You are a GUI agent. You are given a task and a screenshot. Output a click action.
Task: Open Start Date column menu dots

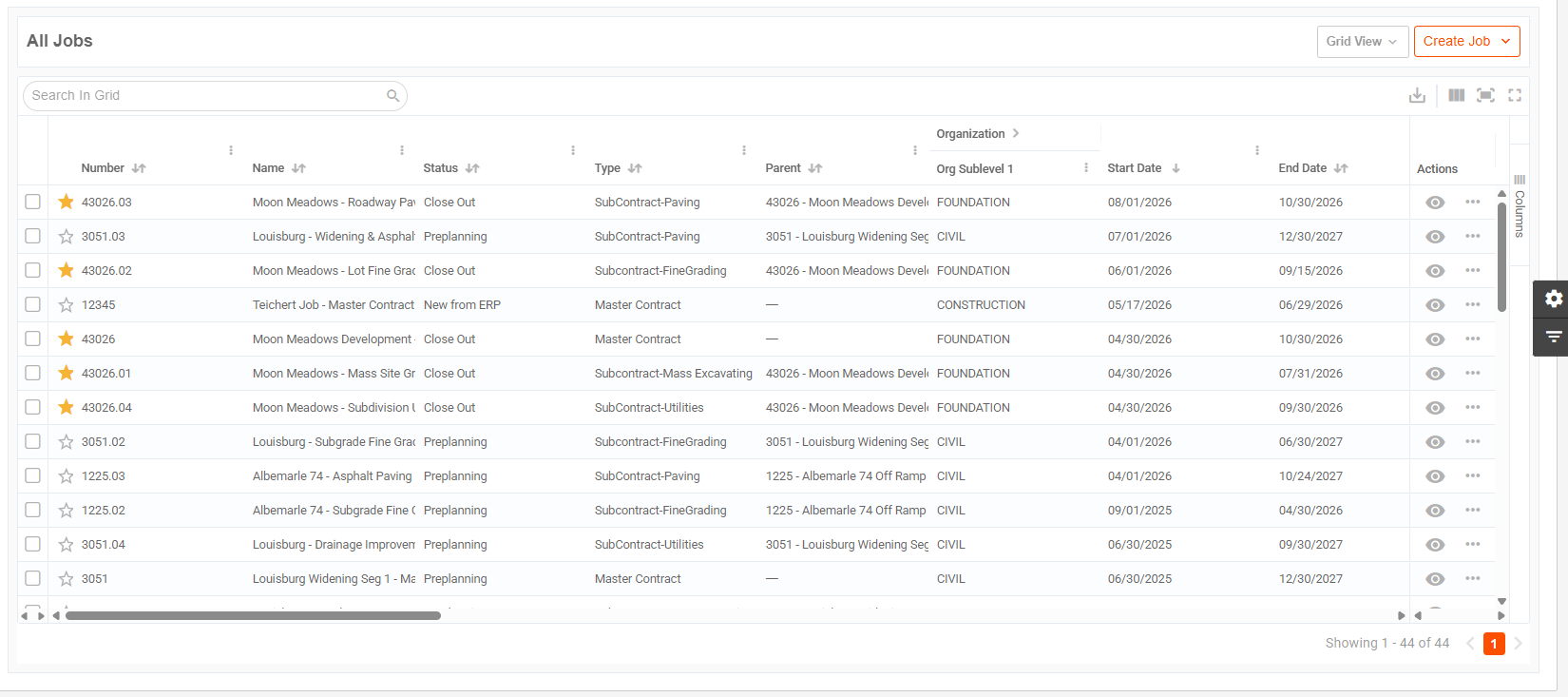pyautogui.click(x=1257, y=150)
